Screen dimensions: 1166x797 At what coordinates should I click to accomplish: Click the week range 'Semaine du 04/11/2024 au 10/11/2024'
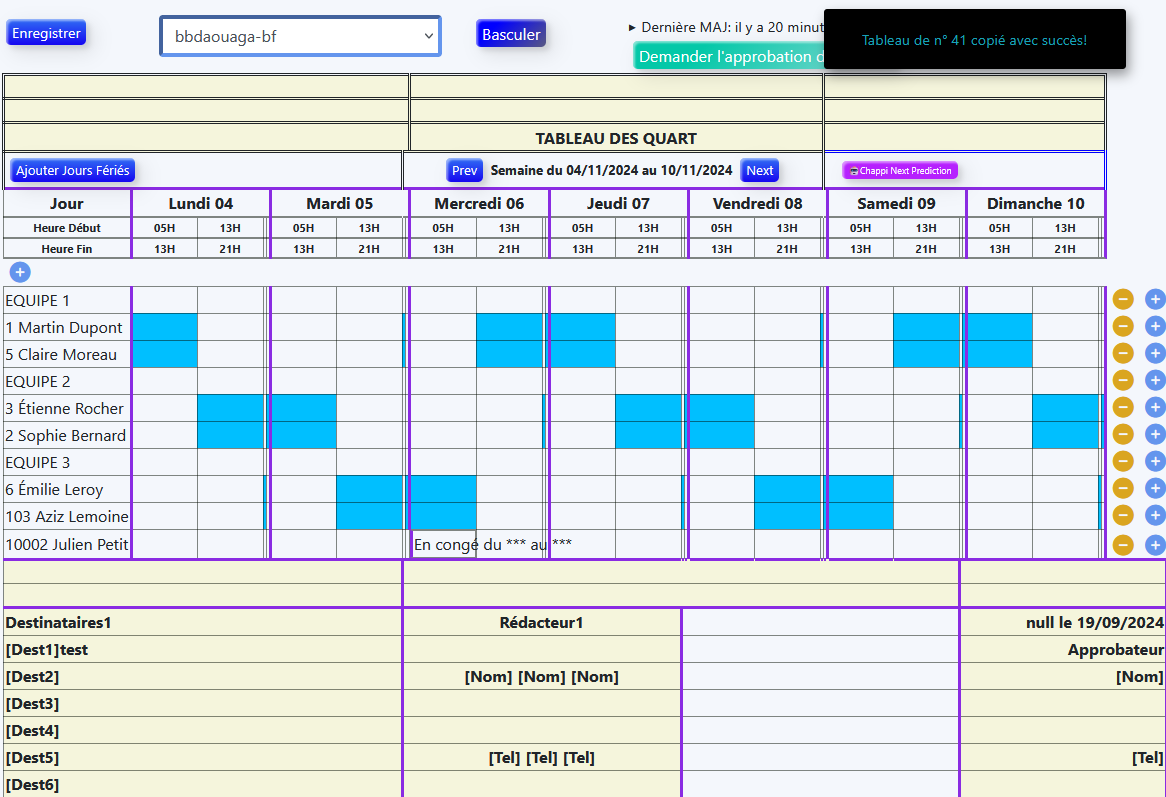(x=611, y=170)
